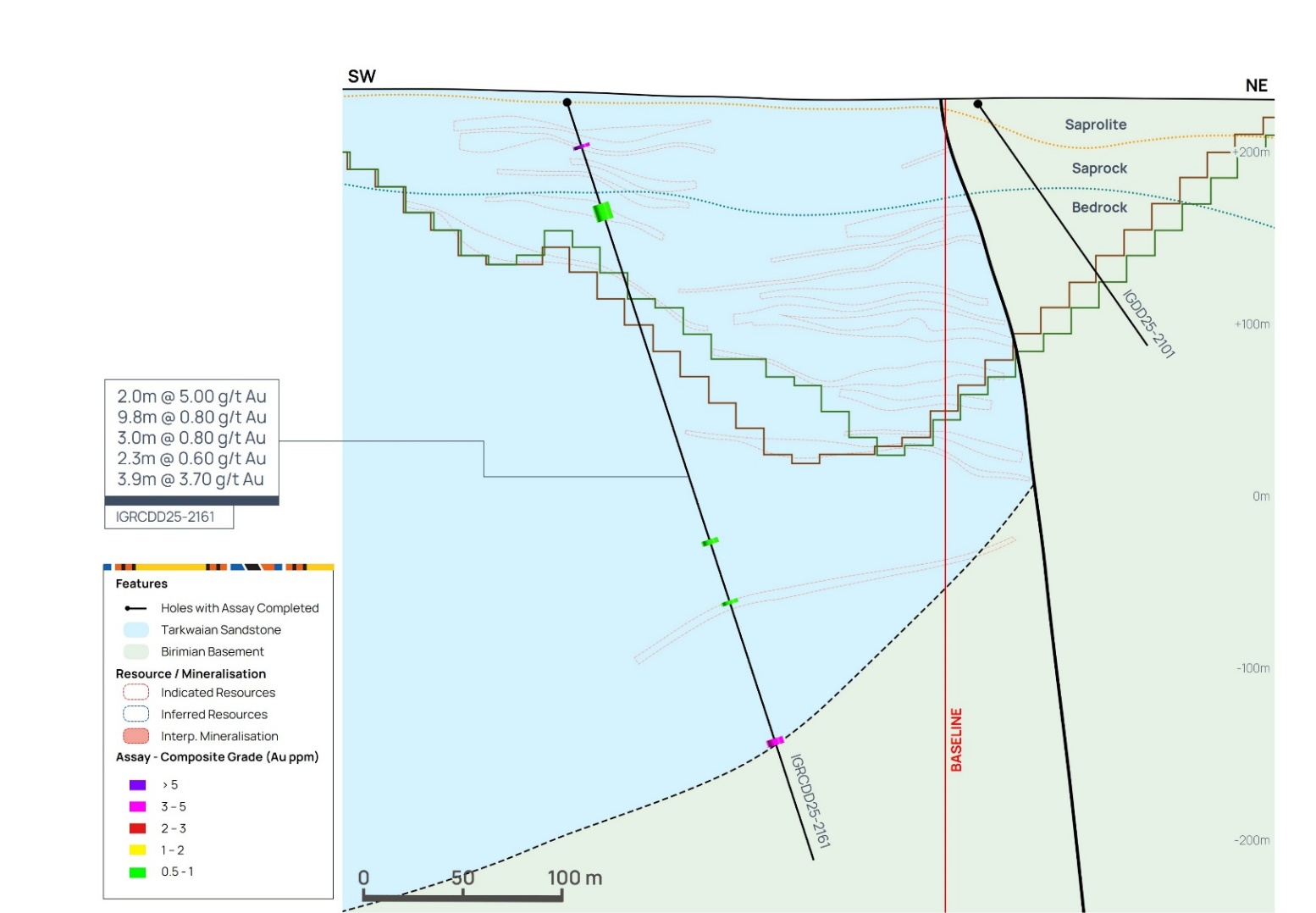Image resolution: width=1316 pixels, height=913 pixels.
Task: Click the purple >5 grade legend swatch
Action: point(137,785)
